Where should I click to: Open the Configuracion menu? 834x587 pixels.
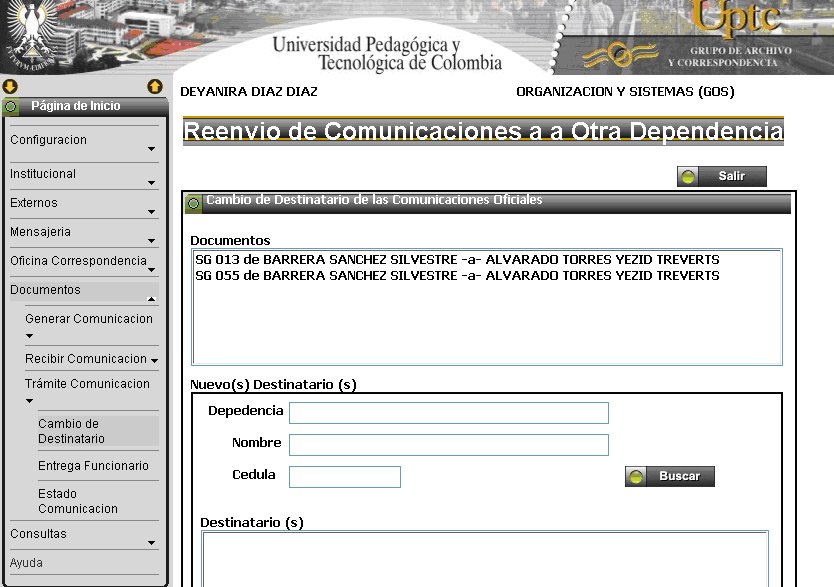pyautogui.click(x=48, y=140)
